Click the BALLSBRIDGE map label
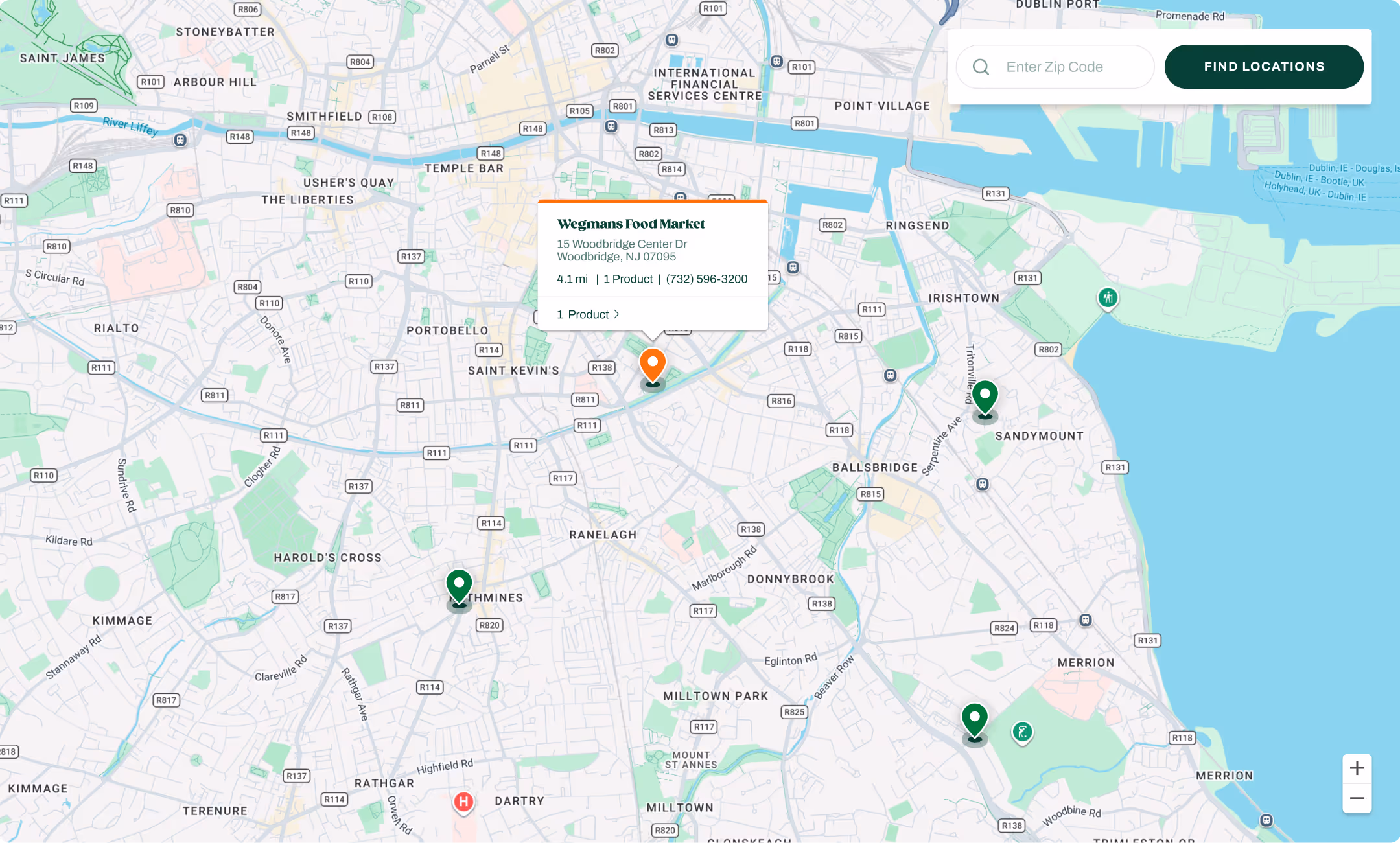 tap(875, 468)
